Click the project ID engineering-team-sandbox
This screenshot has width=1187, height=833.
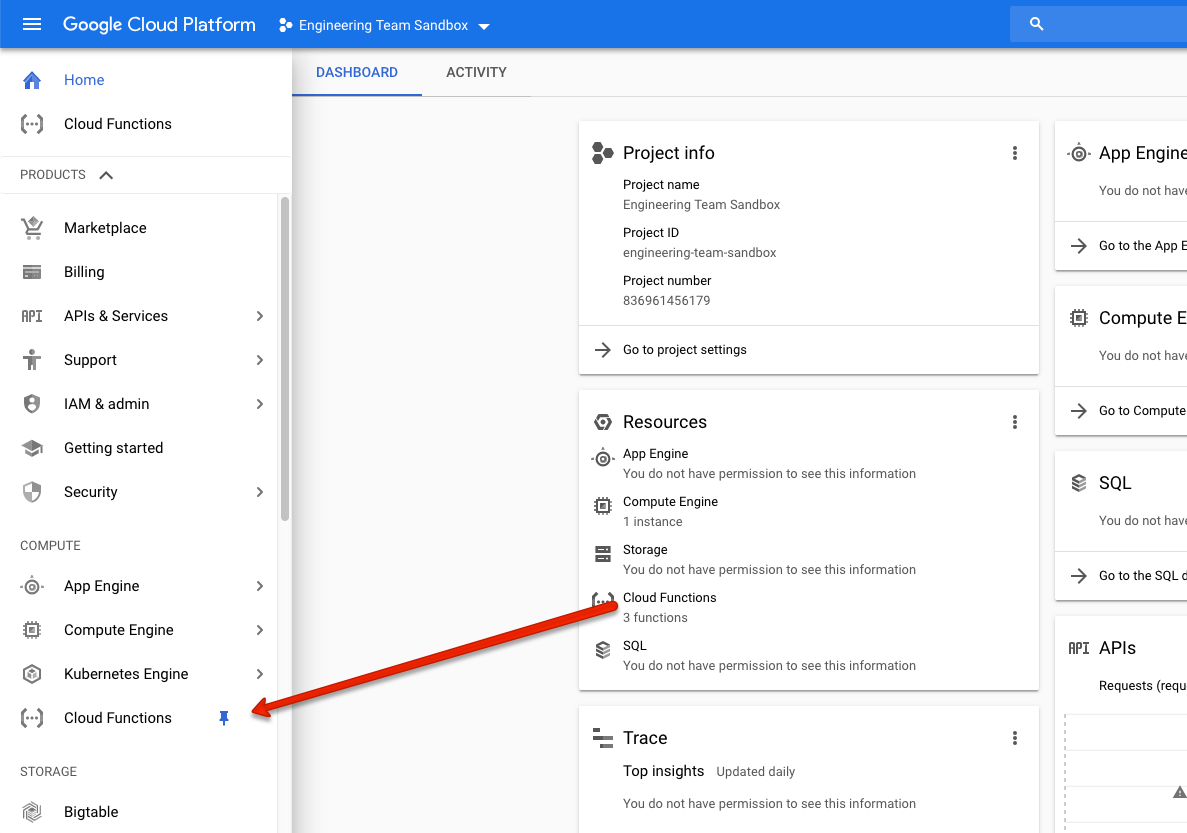point(699,253)
